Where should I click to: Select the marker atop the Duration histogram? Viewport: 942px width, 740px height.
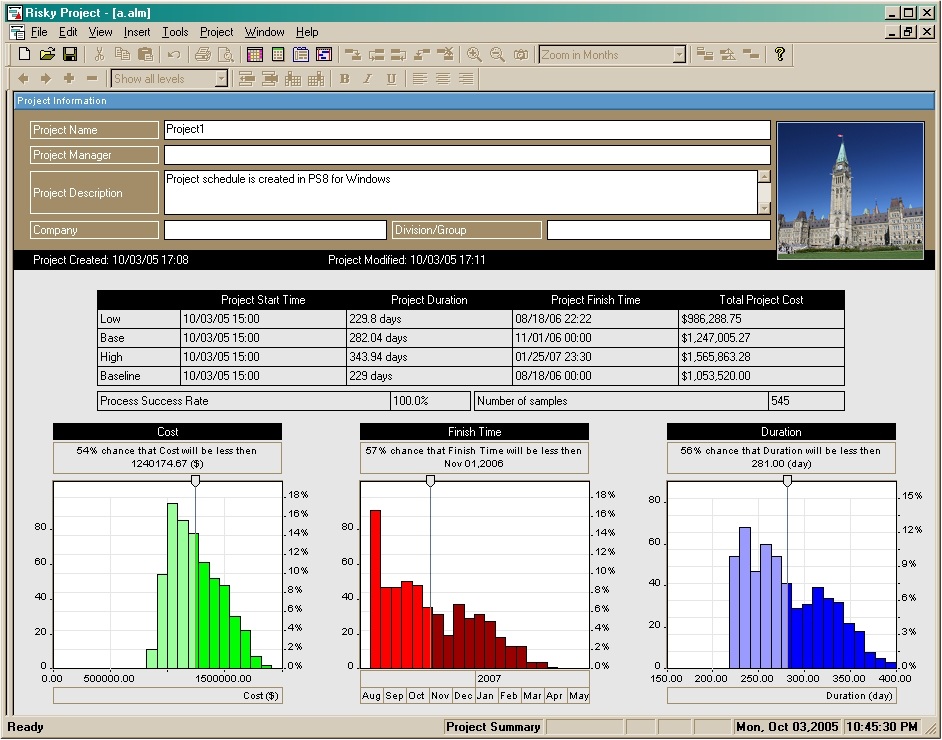point(787,481)
